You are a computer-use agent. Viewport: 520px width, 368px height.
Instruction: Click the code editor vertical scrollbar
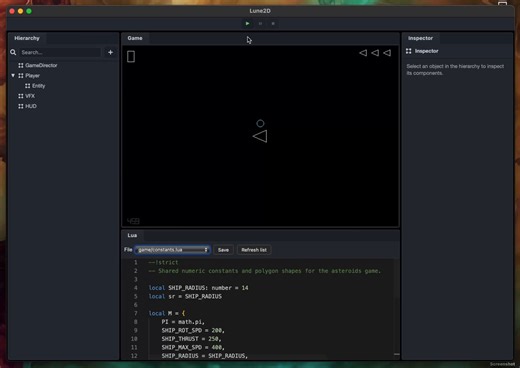(x=397, y=308)
